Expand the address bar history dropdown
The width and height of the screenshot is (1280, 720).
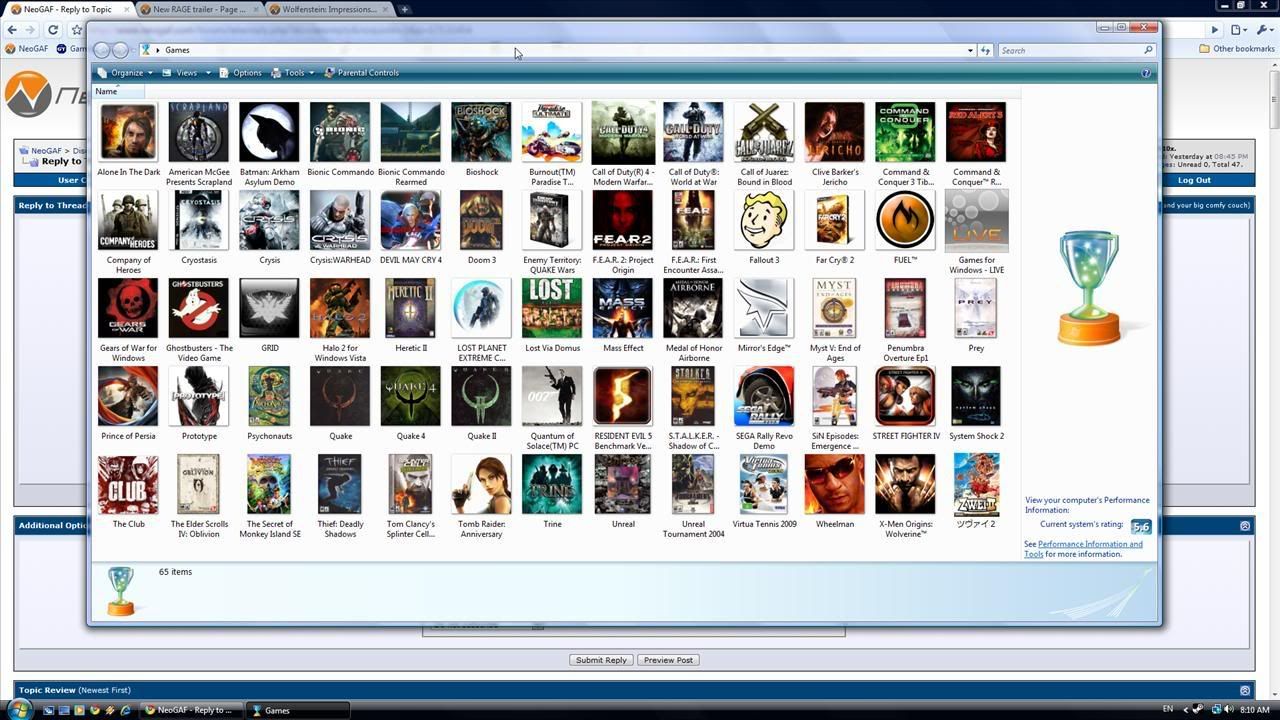coord(969,49)
